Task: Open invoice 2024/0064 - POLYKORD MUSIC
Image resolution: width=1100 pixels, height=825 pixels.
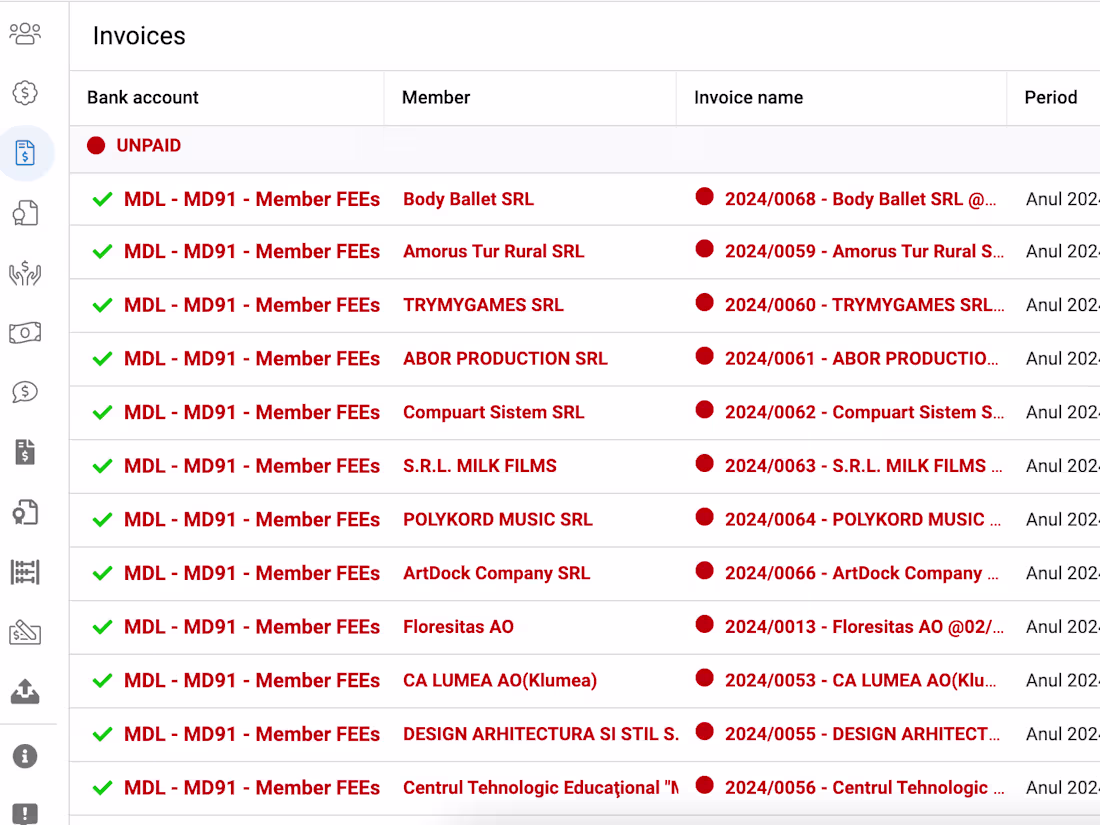Action: tap(861, 520)
